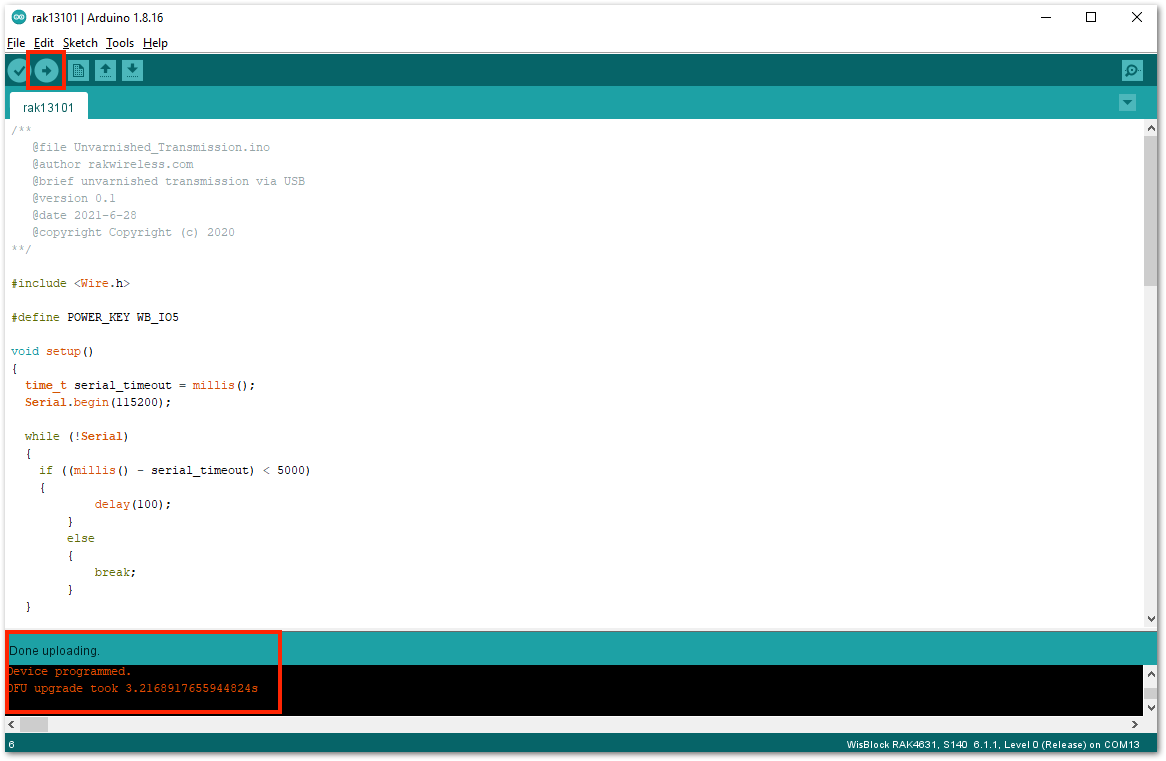Open the Help menu
This screenshot has height=761, width=1166.
(155, 43)
